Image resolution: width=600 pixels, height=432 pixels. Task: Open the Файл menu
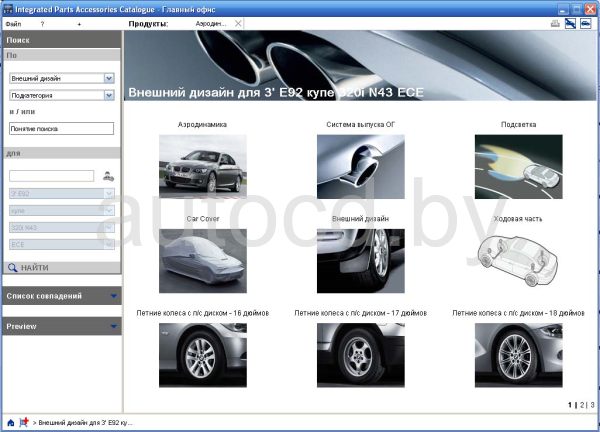(13, 24)
